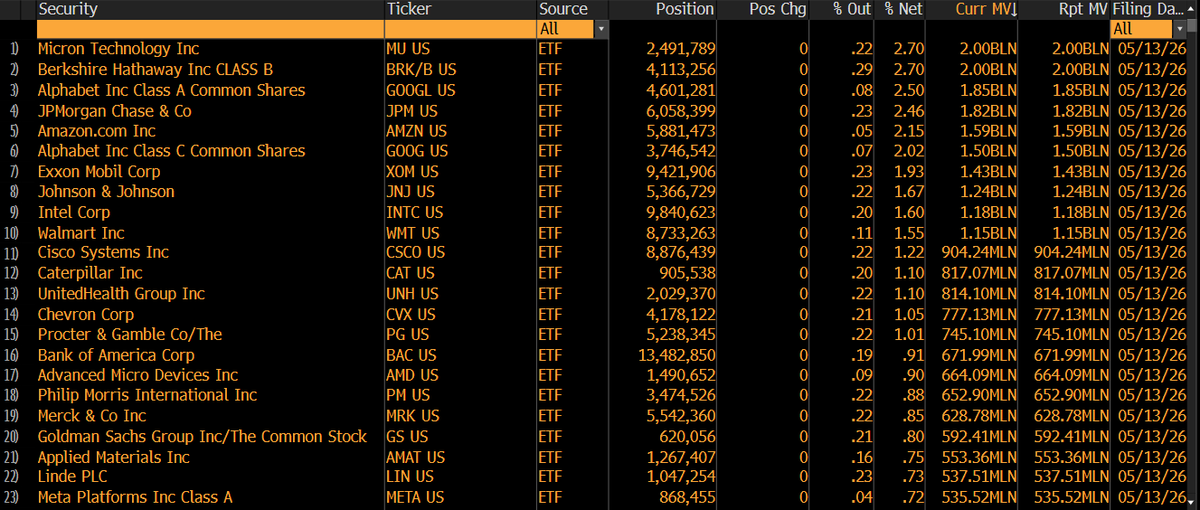Select the Merck & Co Inc security

(92, 416)
